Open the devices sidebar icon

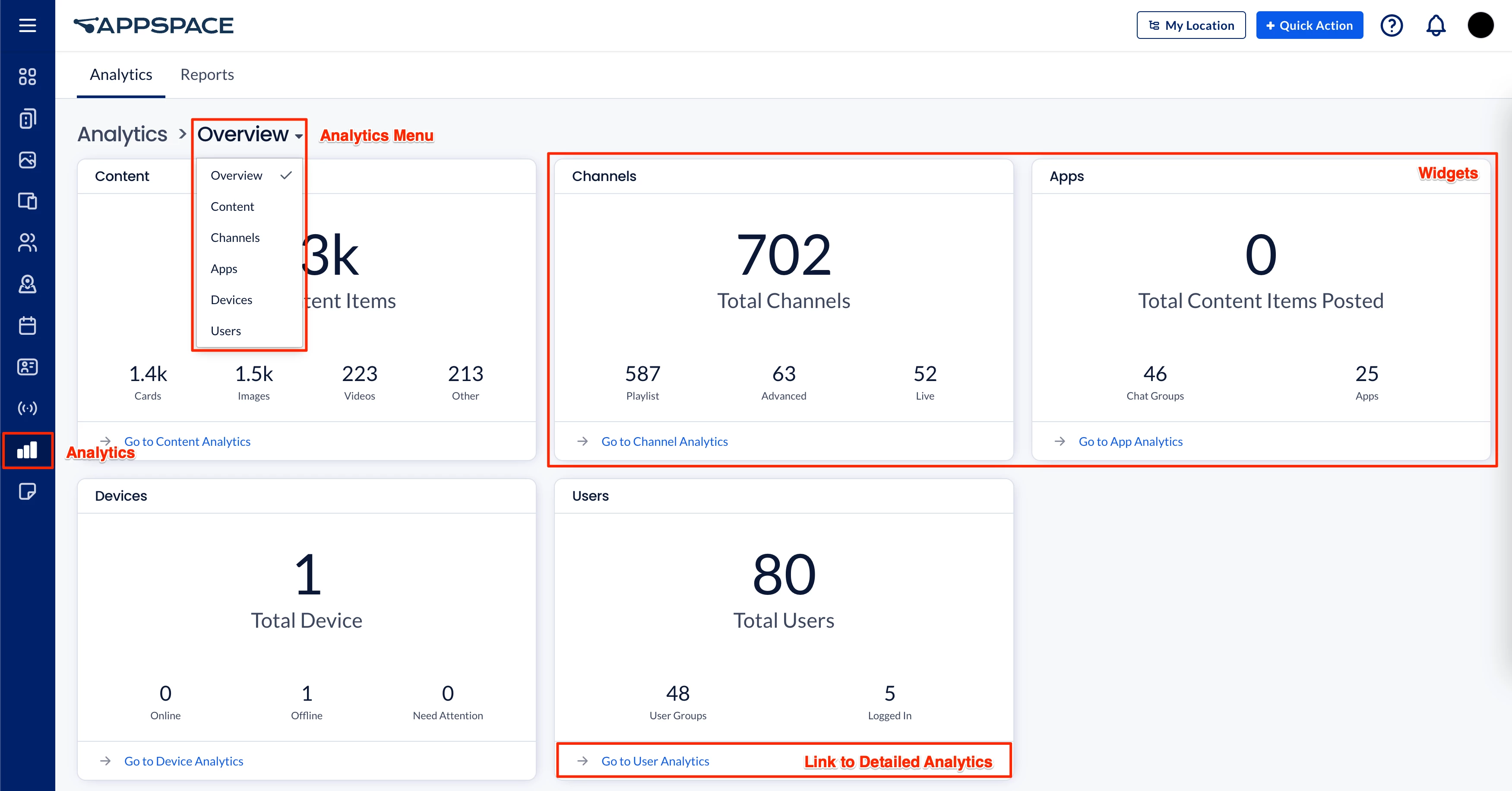[28, 201]
